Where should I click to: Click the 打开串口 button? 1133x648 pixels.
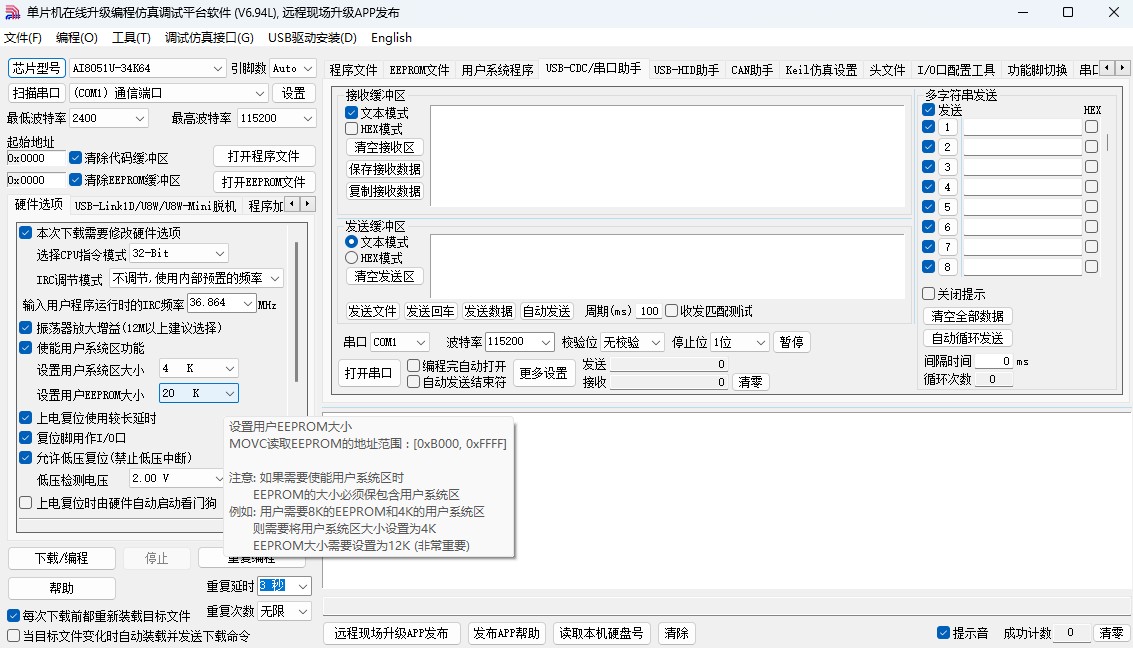(369, 373)
